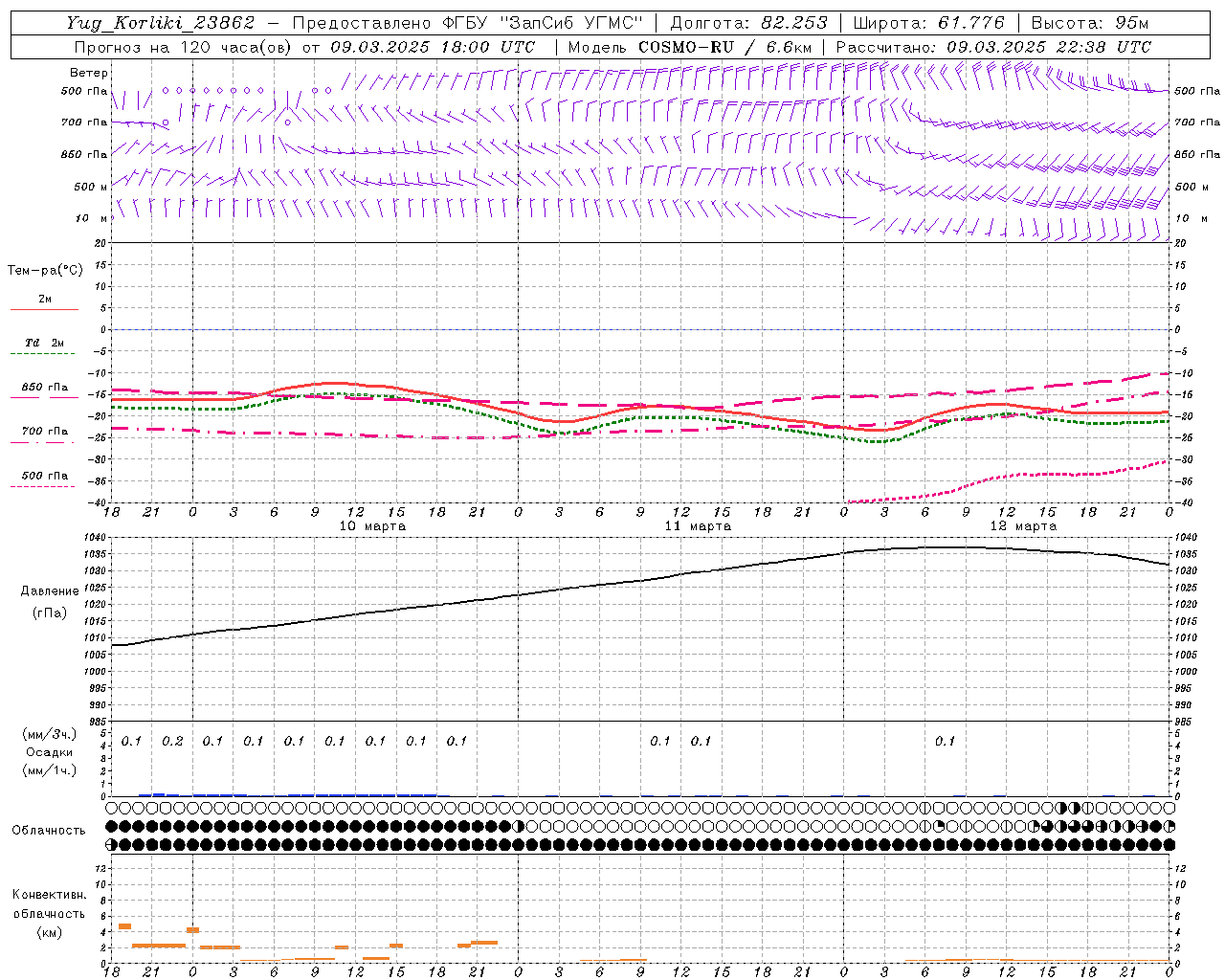1225x980 pixels.
Task: Click the Широта: 61.776 header value
Action: coord(928,23)
